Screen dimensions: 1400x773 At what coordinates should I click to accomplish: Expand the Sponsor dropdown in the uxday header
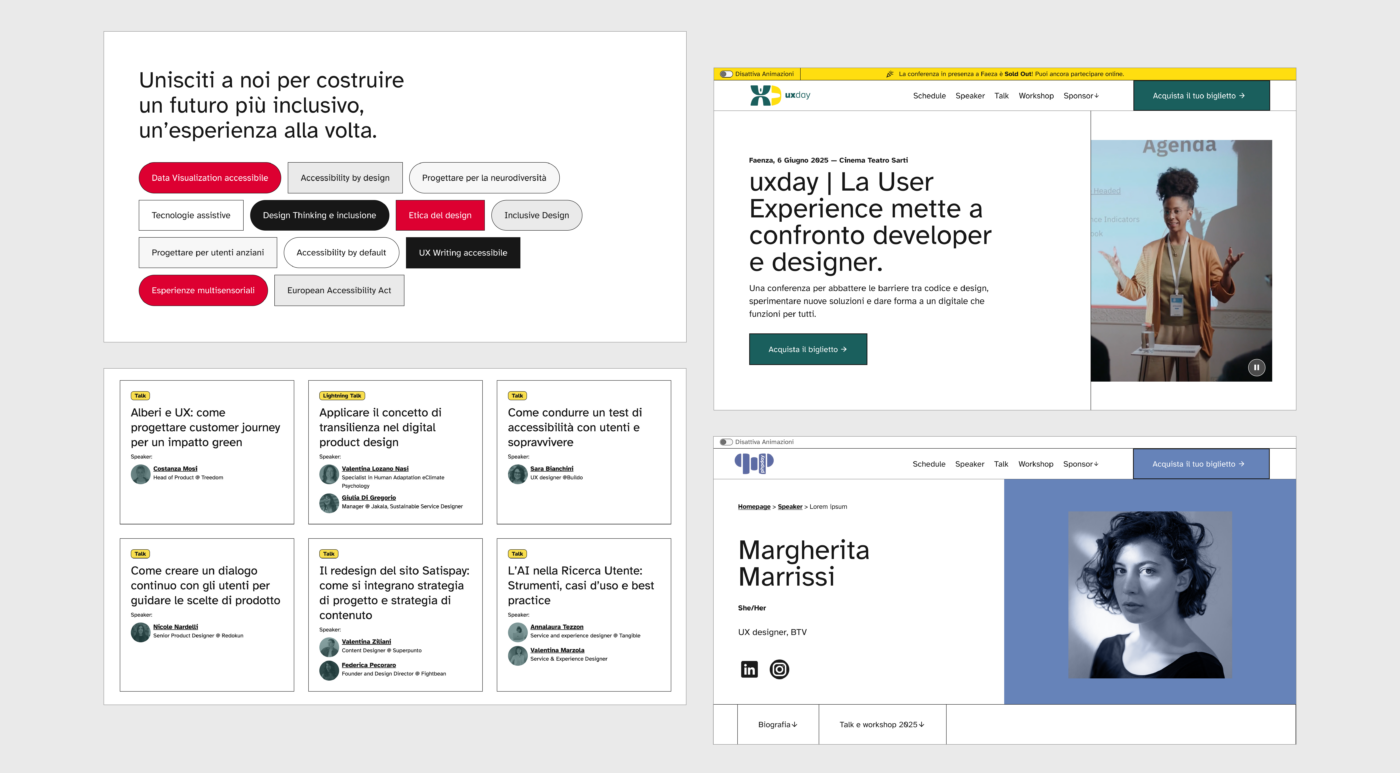[1080, 96]
